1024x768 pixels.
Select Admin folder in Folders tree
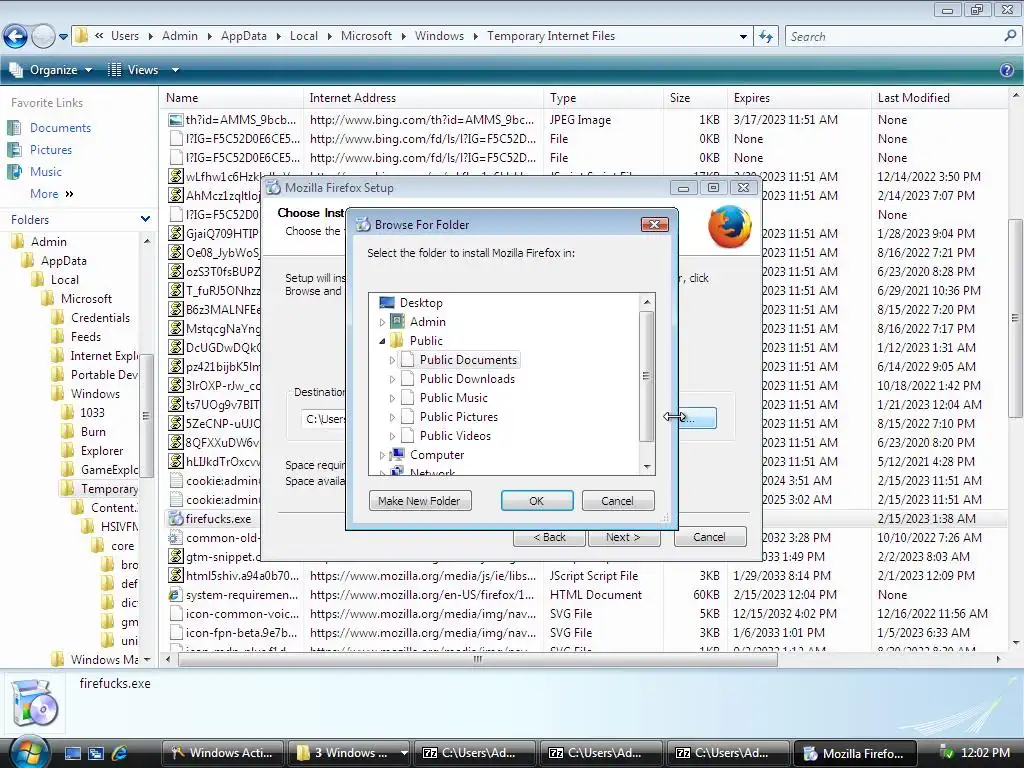click(48, 242)
